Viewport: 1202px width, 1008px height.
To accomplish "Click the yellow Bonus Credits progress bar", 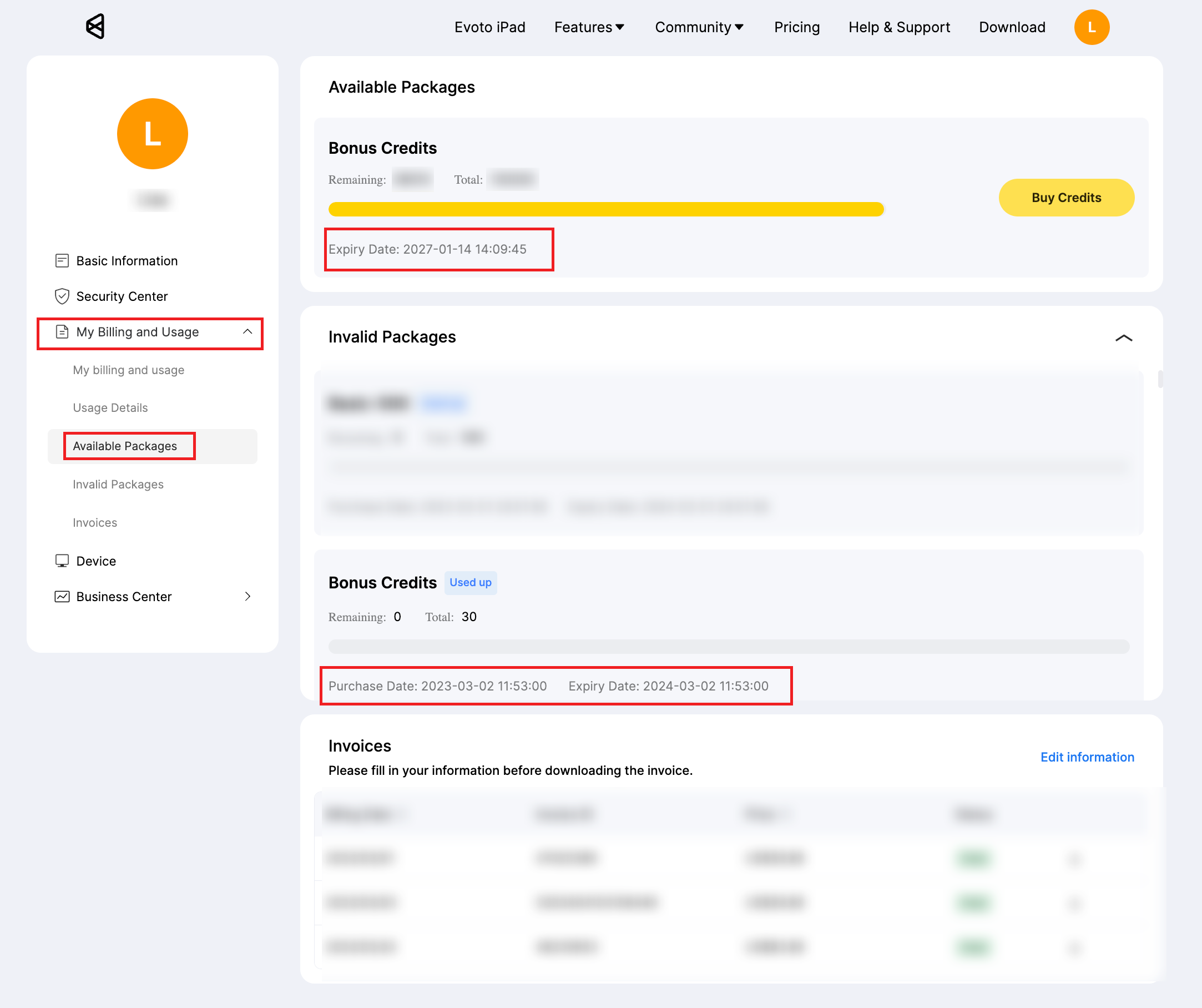I will (605, 209).
